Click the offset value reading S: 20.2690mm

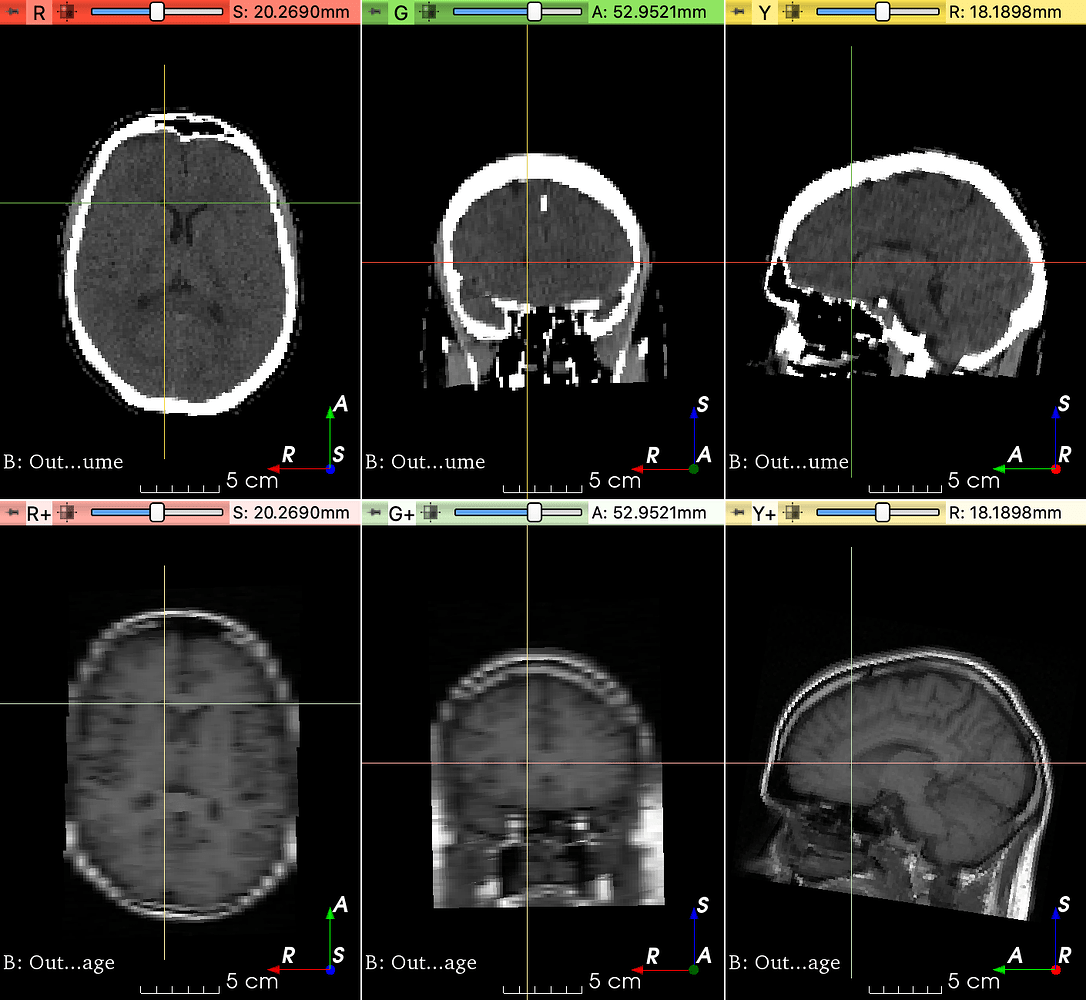coord(293,14)
